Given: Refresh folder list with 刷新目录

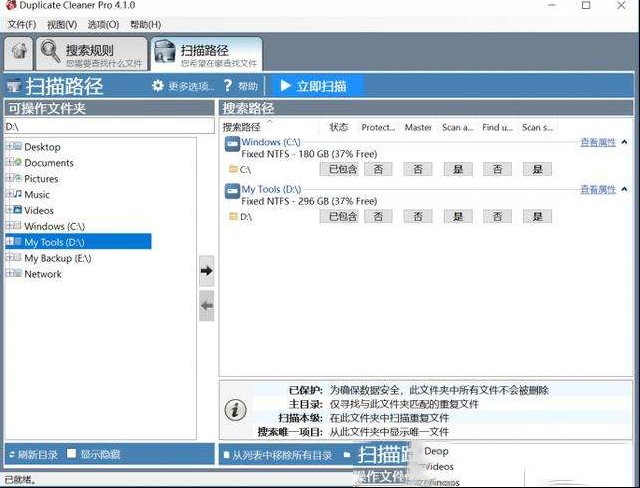Looking at the screenshot, I should (33, 455).
